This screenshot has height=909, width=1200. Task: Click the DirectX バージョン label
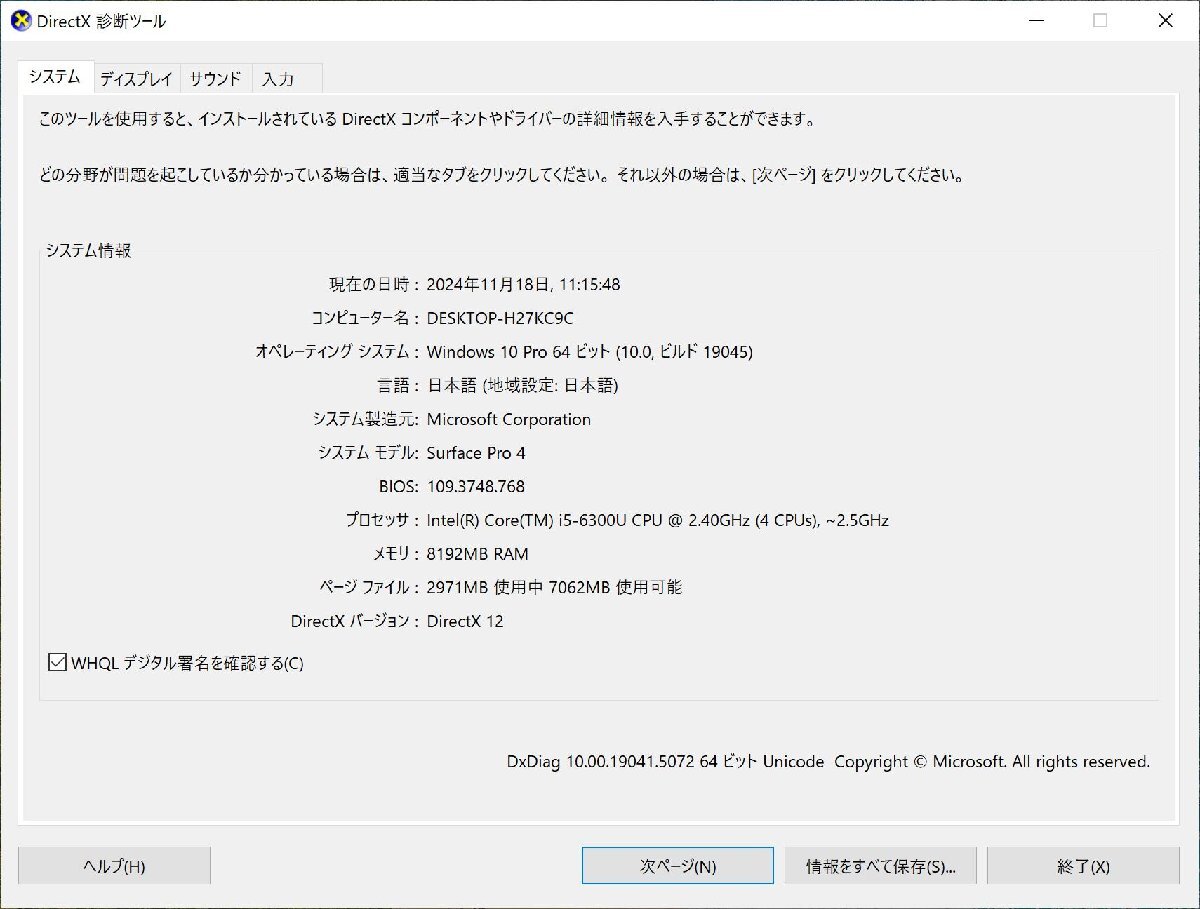tap(356, 621)
